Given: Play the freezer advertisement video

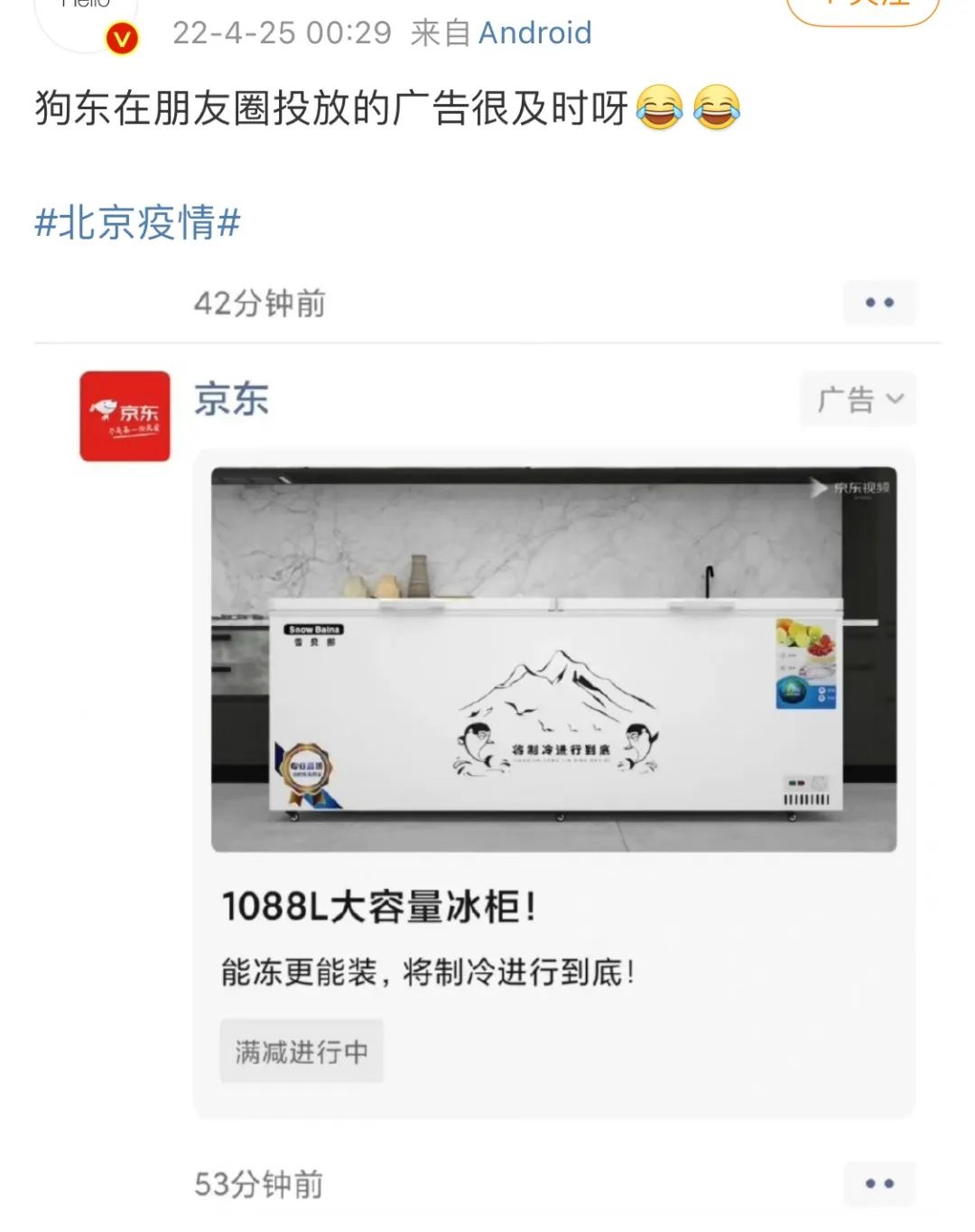Looking at the screenshot, I should pyautogui.click(x=553, y=659).
